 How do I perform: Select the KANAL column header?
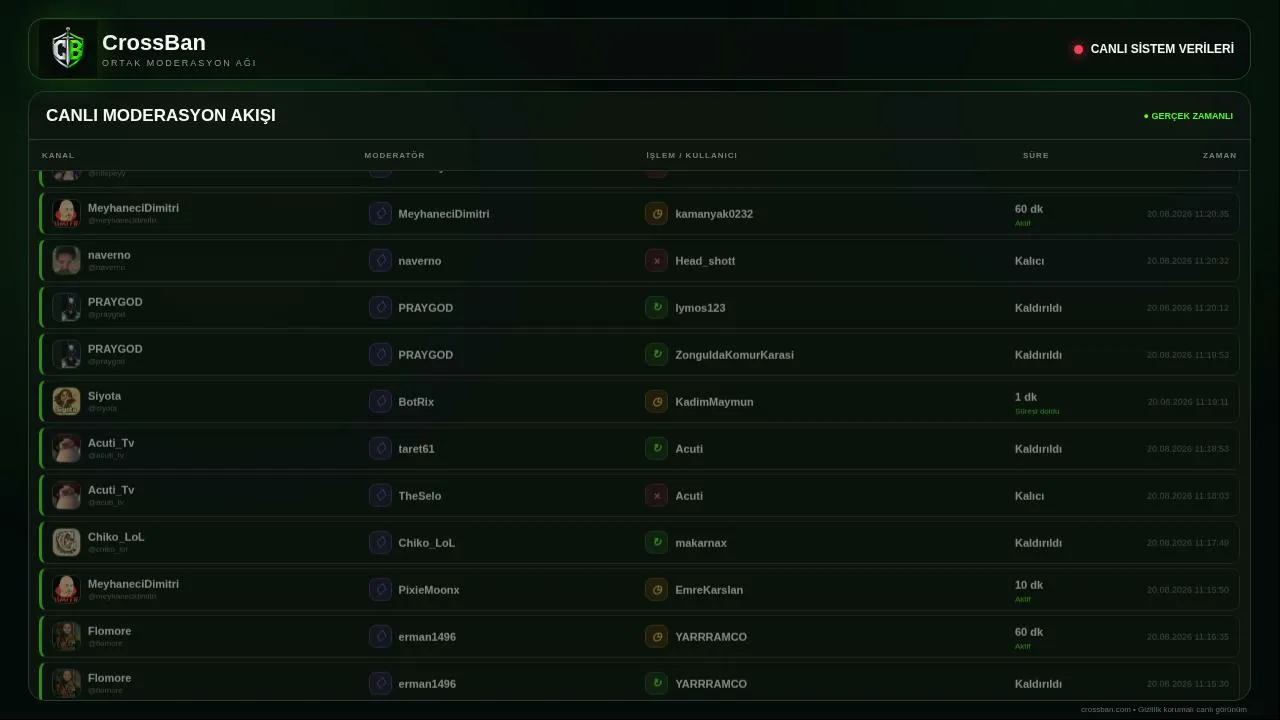coord(58,155)
